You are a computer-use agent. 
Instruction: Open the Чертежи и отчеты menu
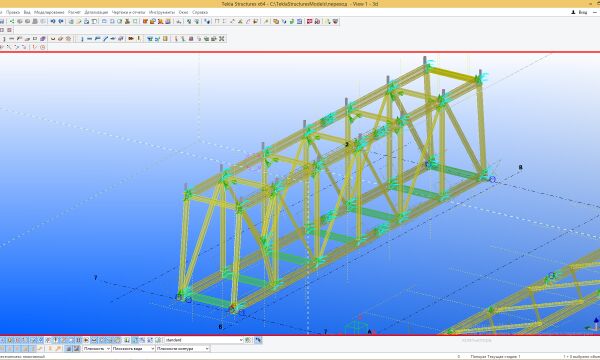pyautogui.click(x=129, y=12)
